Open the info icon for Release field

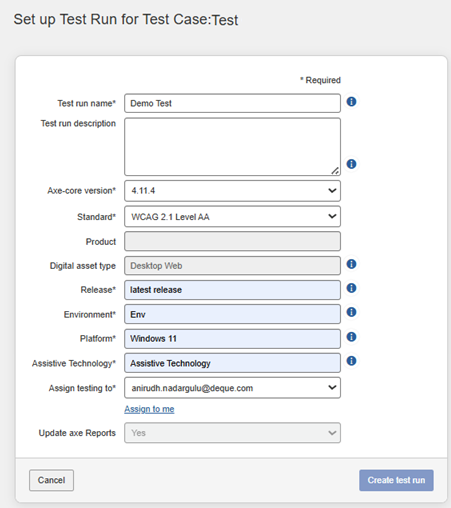coord(351,288)
